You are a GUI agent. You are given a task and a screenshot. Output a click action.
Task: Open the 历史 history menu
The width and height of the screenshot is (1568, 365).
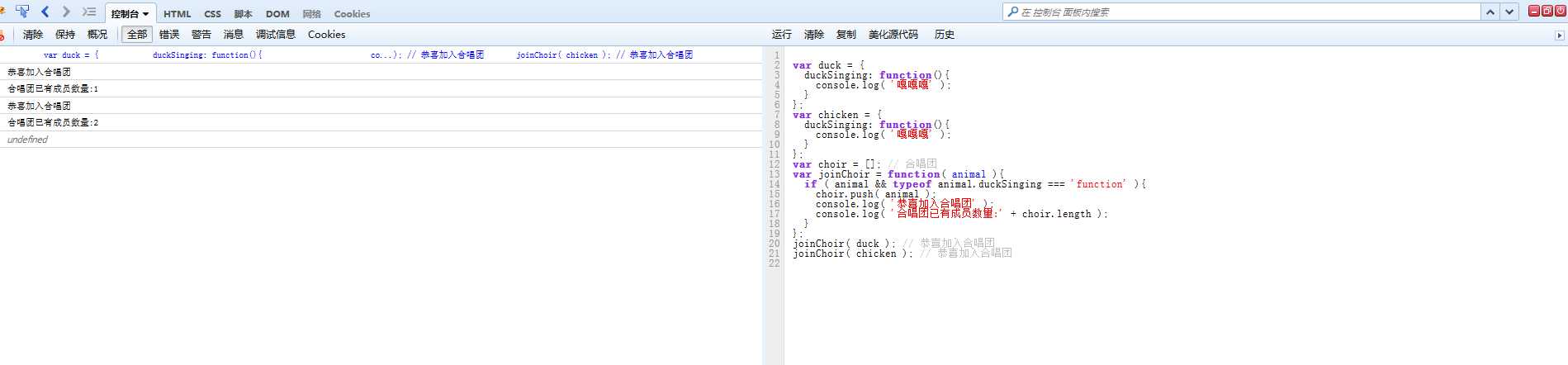(x=945, y=35)
